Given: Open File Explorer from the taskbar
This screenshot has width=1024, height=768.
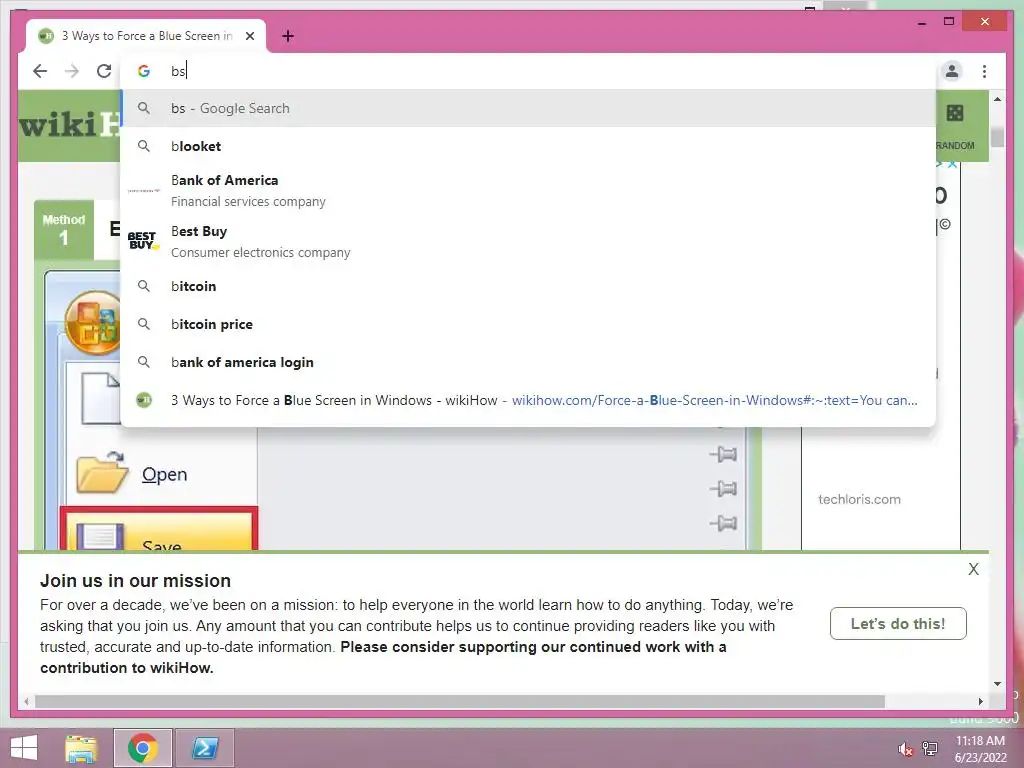Looking at the screenshot, I should click(x=81, y=748).
